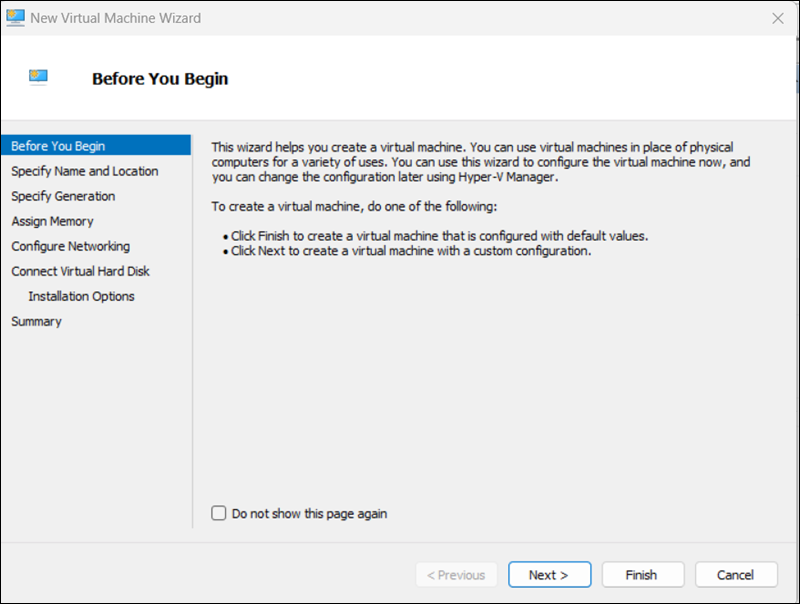Enable Do not show this page again

219,513
